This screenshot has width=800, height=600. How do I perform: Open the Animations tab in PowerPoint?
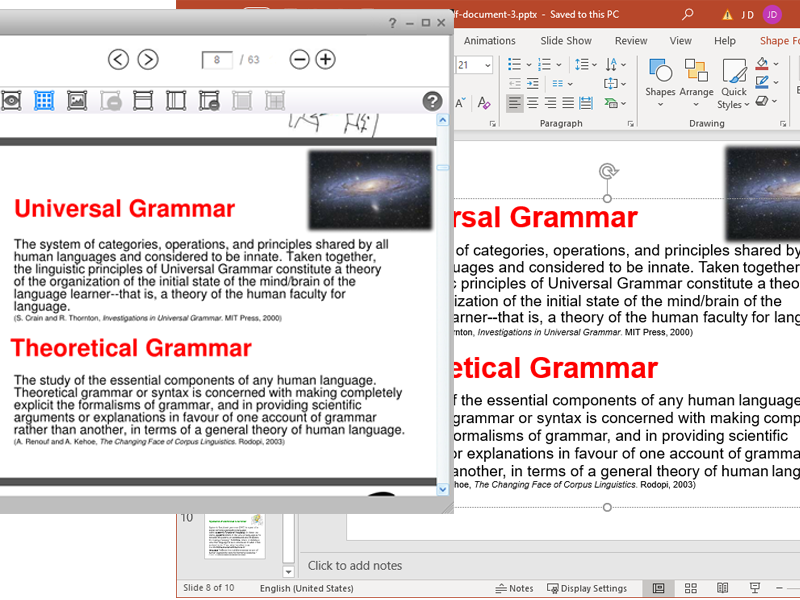click(x=490, y=41)
